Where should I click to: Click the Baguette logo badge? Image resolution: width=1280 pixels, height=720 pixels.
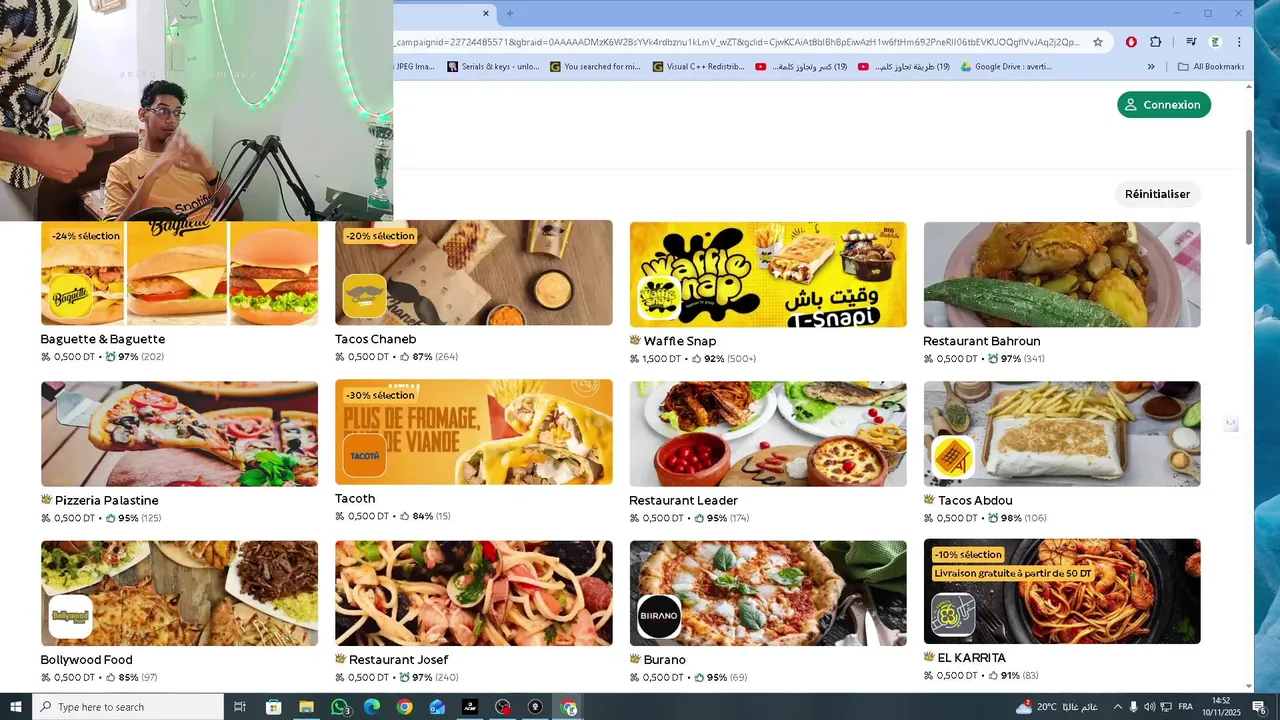pyautogui.click(x=70, y=296)
